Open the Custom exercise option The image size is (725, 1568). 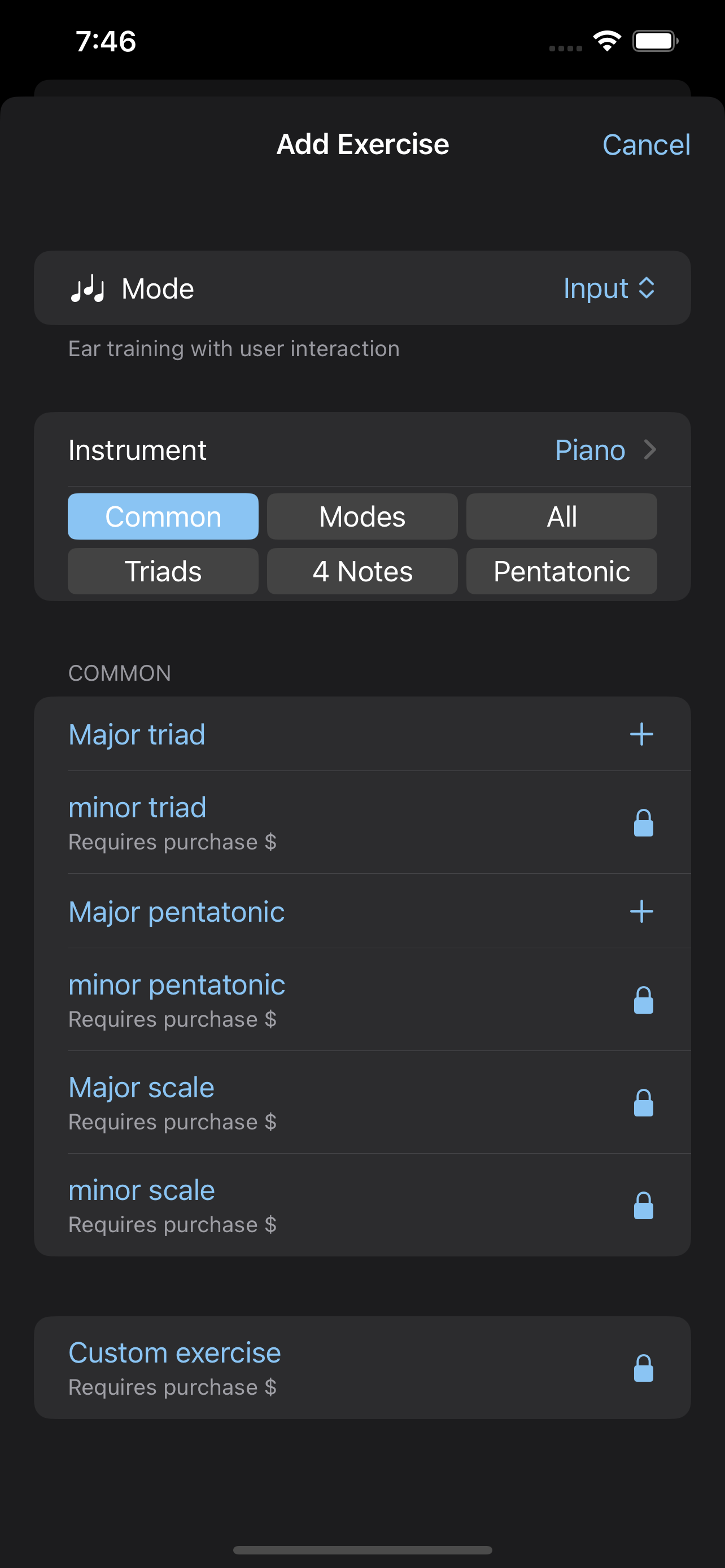click(x=362, y=1368)
